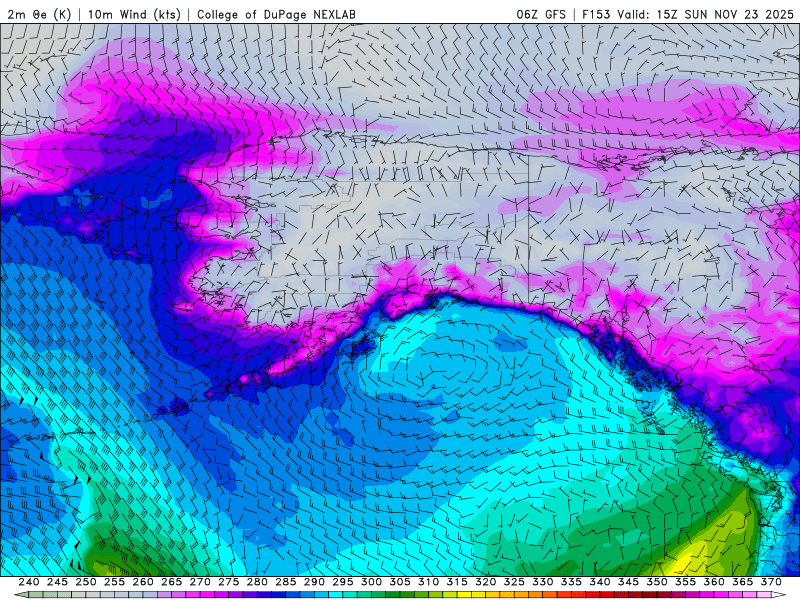The image size is (800, 600).
Task: Click the 260 legend value
Action: [x=143, y=582]
